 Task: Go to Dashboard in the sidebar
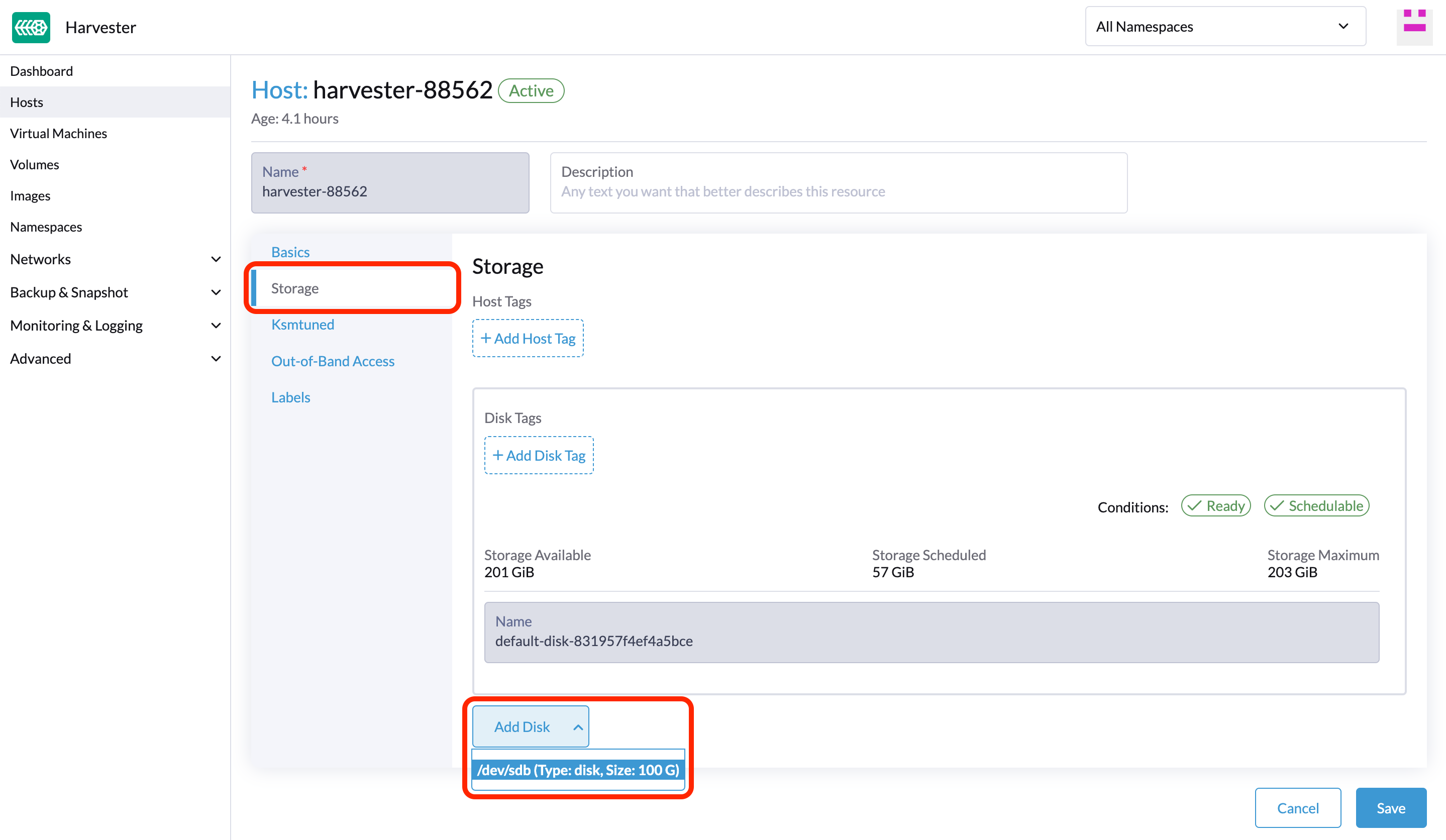click(x=41, y=71)
